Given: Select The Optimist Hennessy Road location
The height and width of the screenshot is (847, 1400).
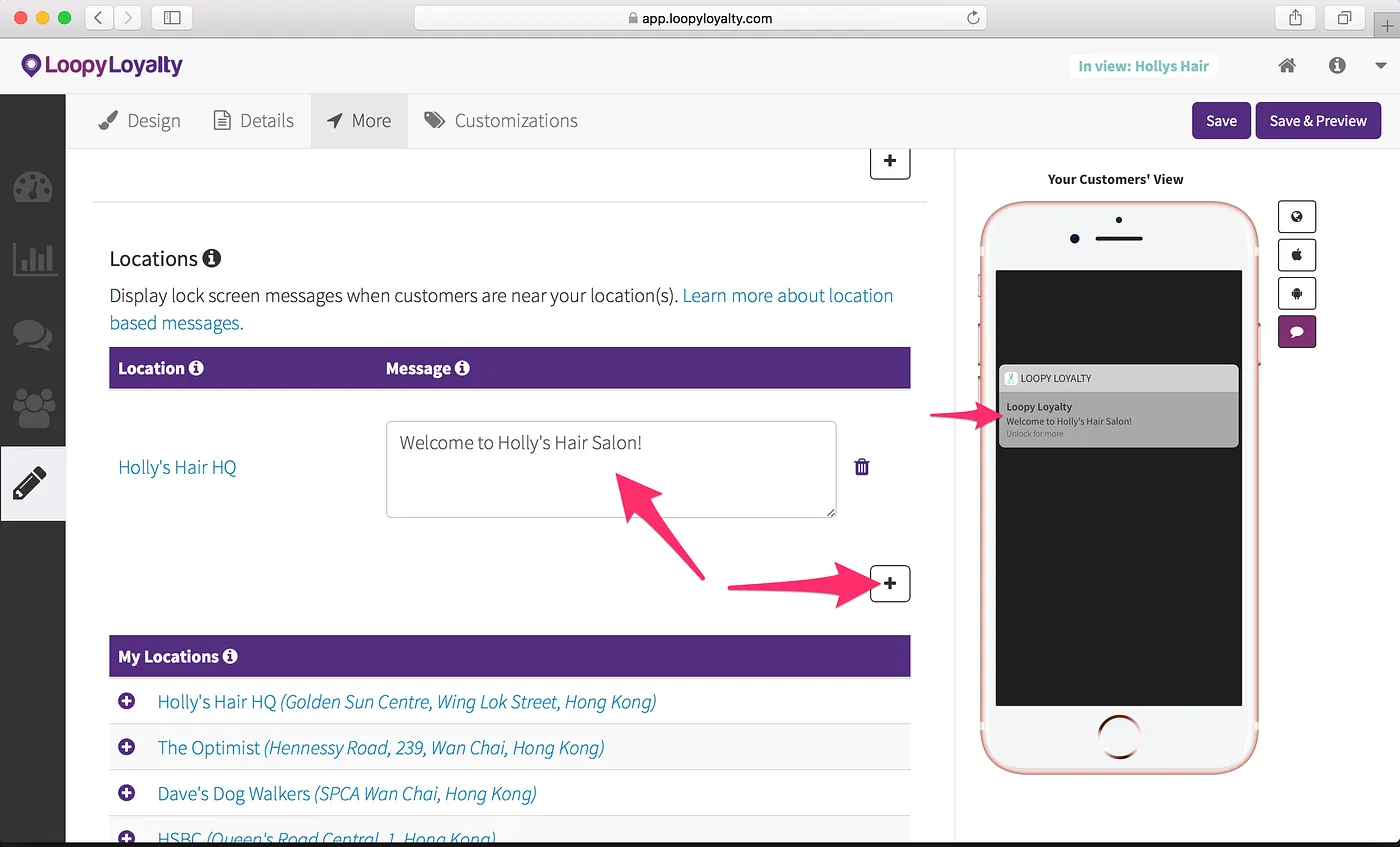Looking at the screenshot, I should point(381,748).
